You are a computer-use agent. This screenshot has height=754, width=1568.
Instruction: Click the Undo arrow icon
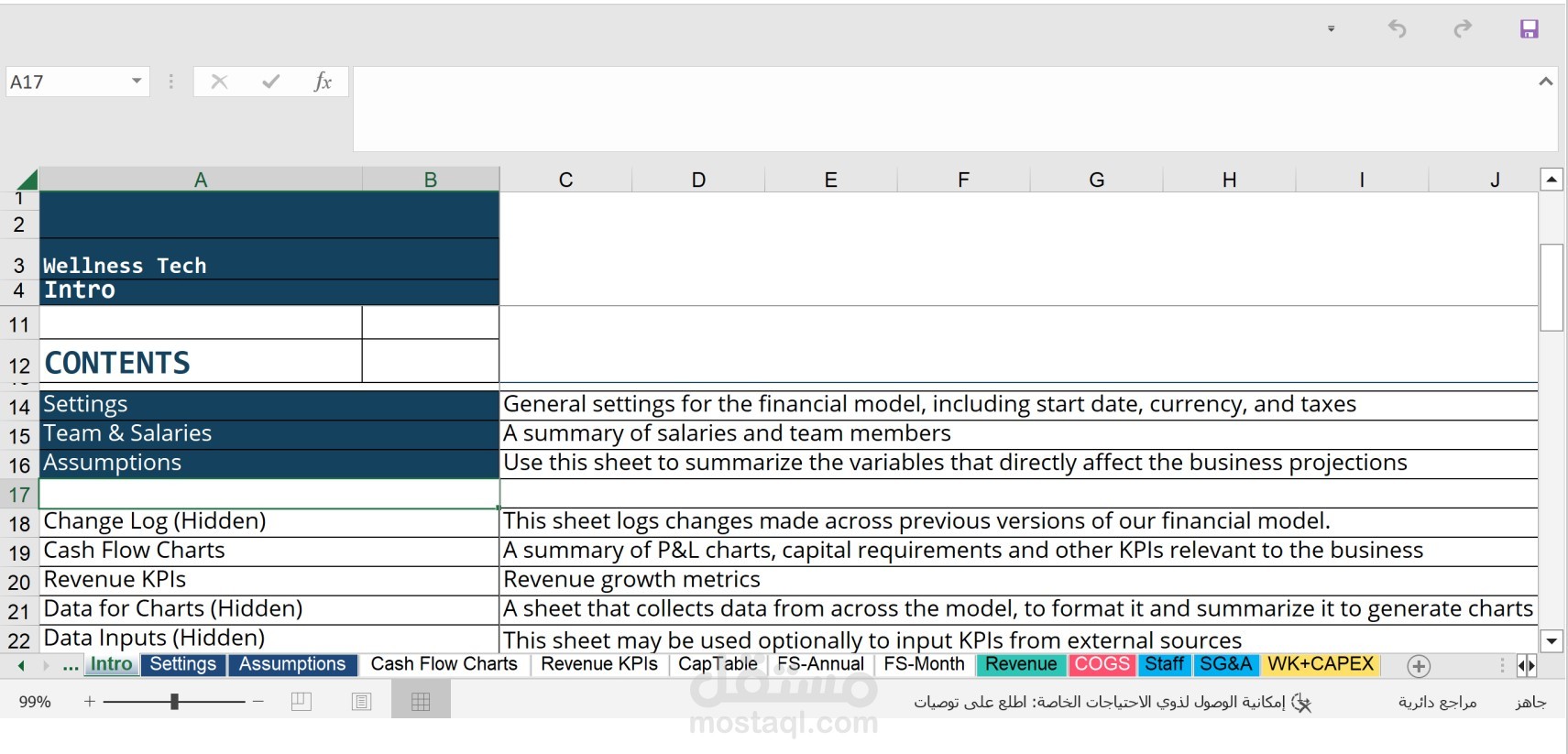click(1397, 29)
